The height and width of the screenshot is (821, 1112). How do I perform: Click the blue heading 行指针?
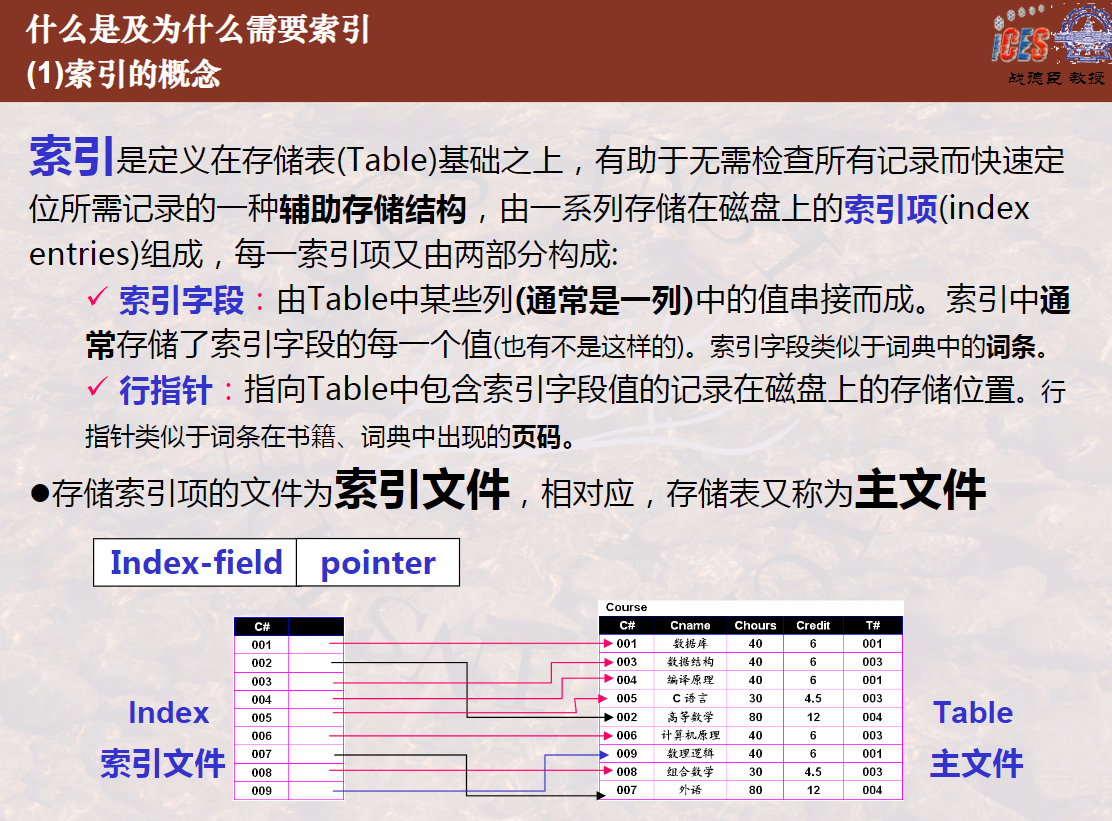click(x=166, y=391)
